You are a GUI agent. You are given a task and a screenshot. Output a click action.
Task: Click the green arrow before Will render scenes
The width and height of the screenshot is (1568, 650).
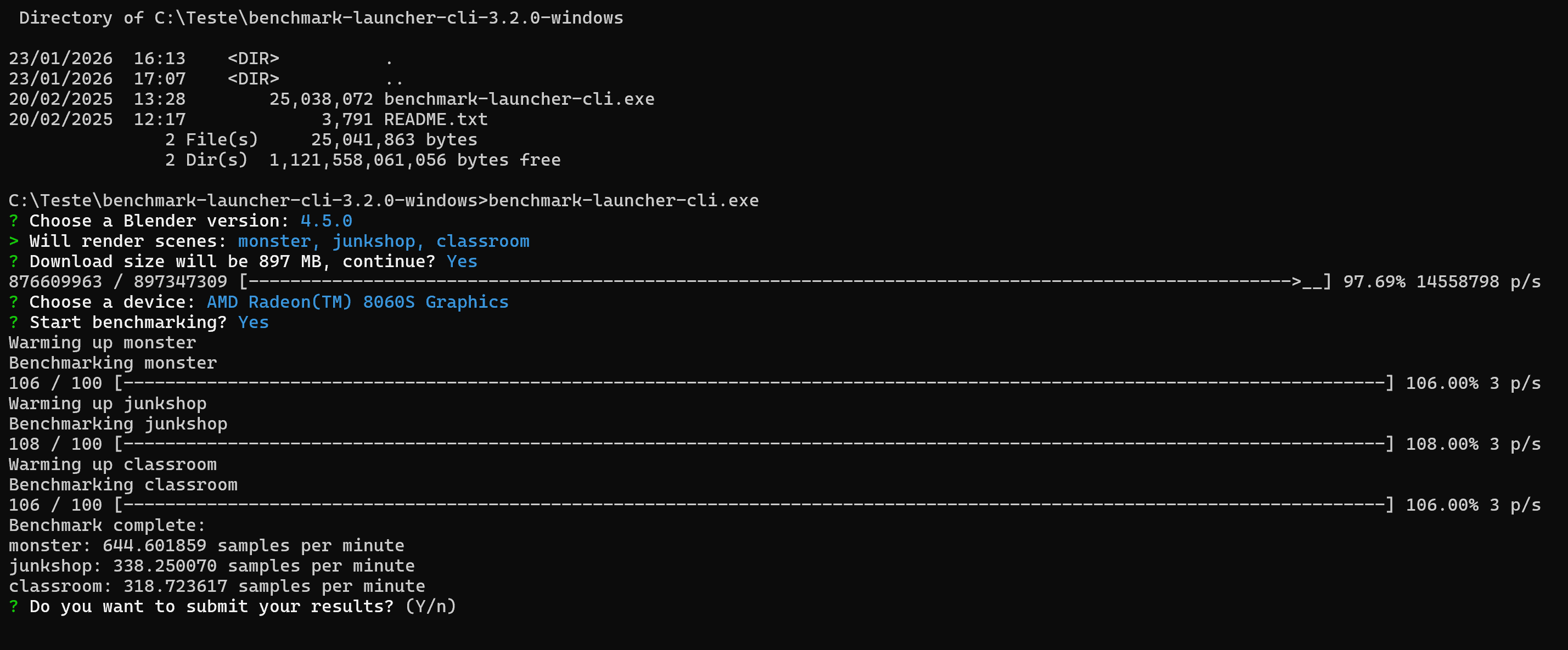tap(13, 241)
